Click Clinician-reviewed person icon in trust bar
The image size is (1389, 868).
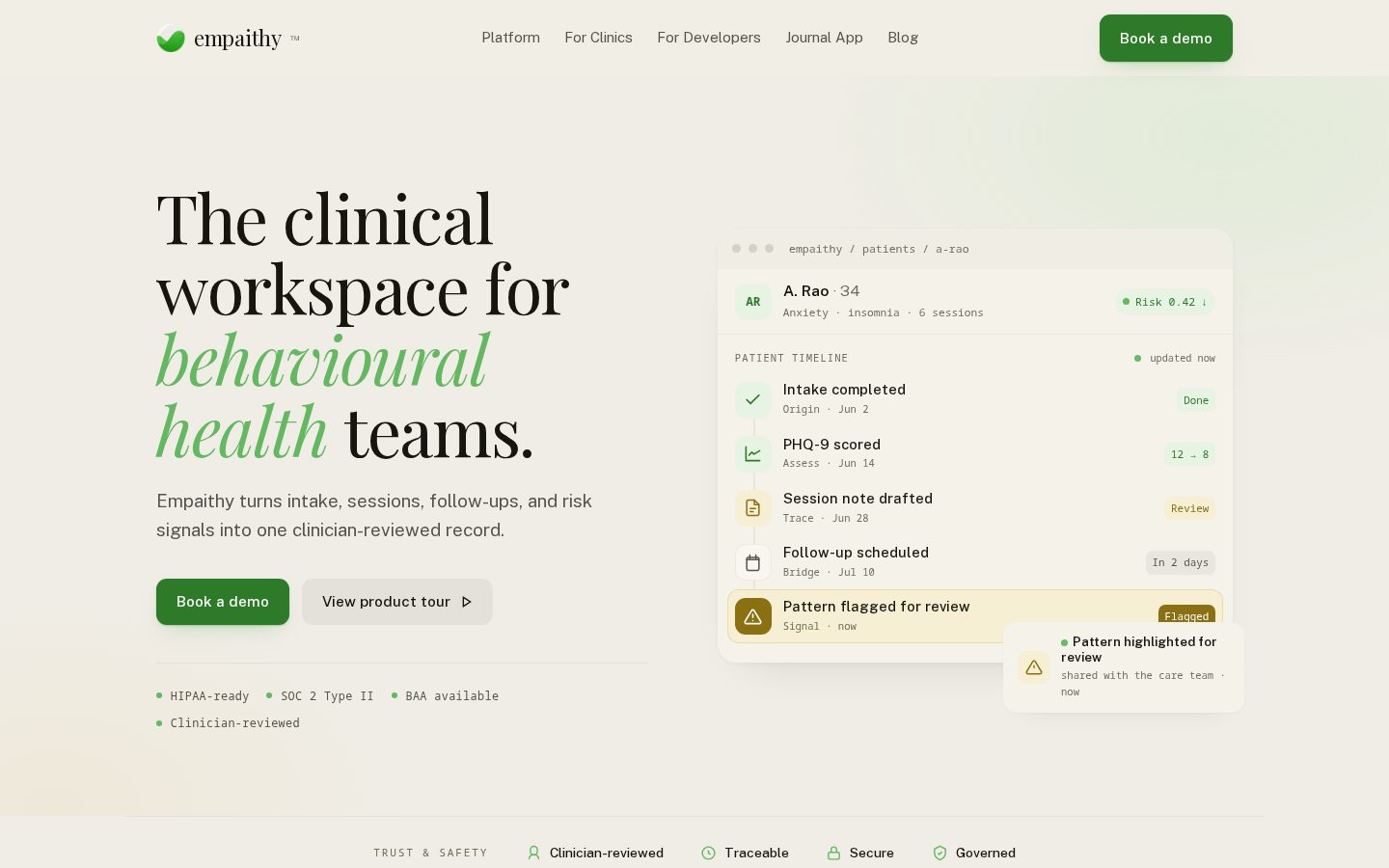pyautogui.click(x=533, y=853)
